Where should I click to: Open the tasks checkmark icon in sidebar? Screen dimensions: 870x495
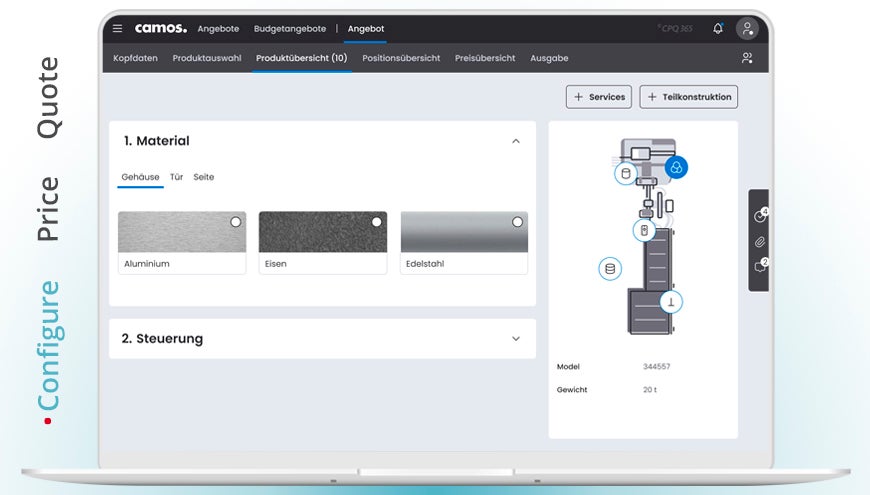coord(759,216)
